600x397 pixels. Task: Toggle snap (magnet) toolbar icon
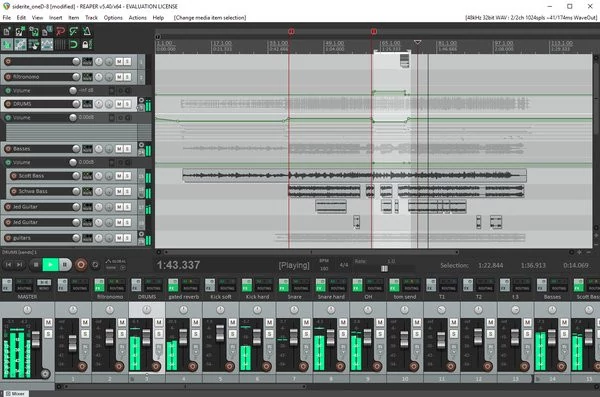coord(73,44)
